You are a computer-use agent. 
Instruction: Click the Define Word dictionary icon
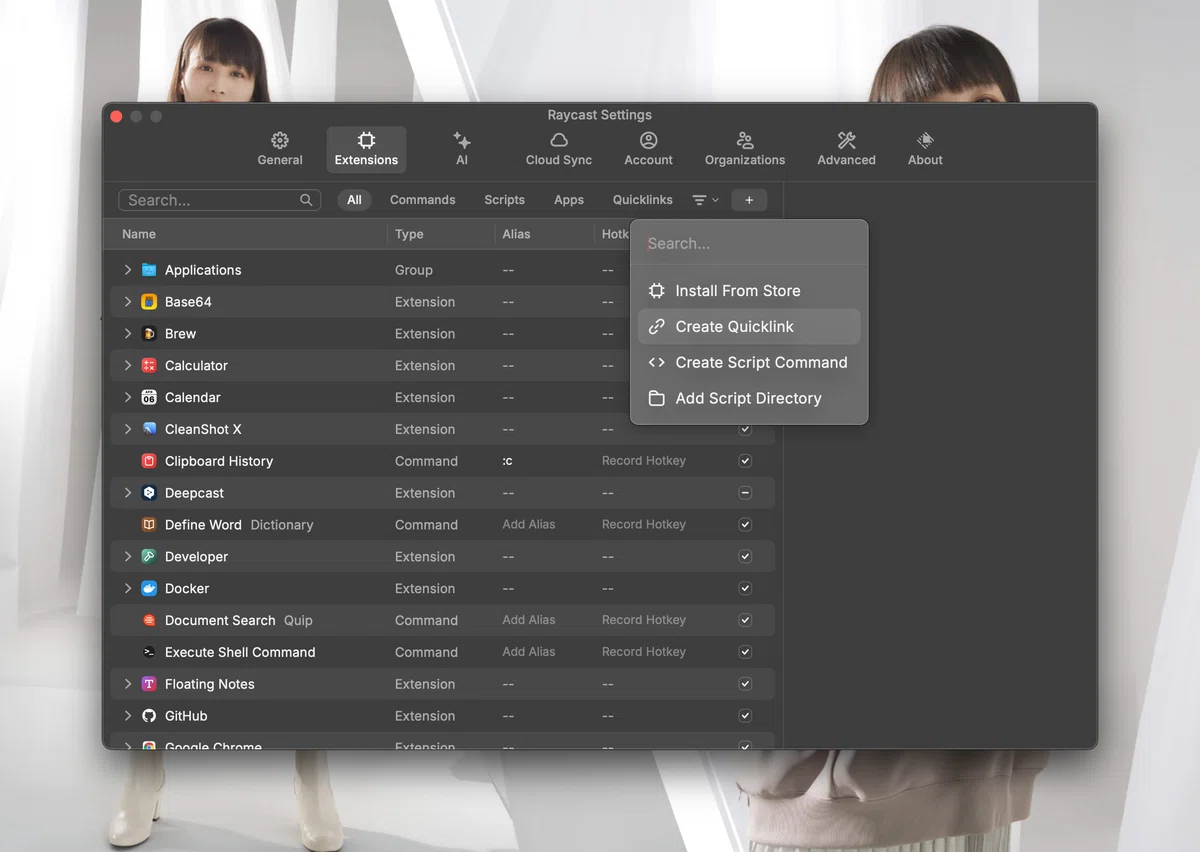click(149, 525)
